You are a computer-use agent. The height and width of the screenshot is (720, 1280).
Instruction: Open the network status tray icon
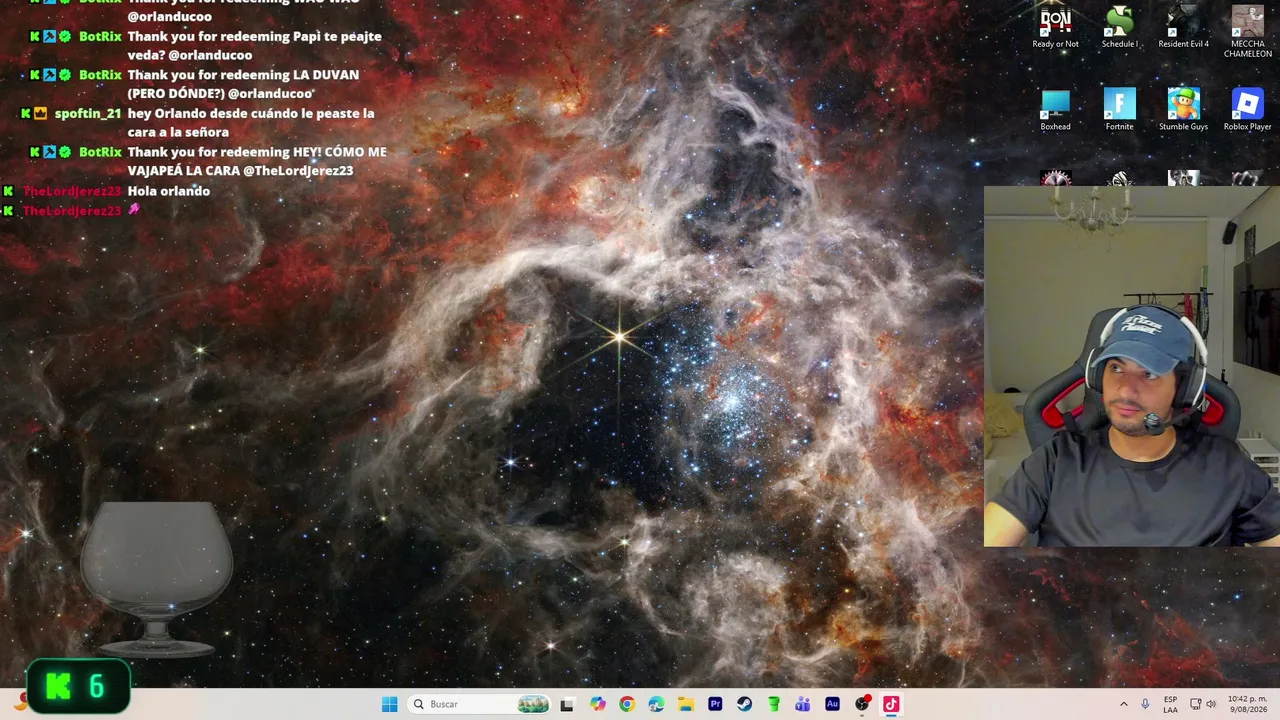[x=1195, y=704]
